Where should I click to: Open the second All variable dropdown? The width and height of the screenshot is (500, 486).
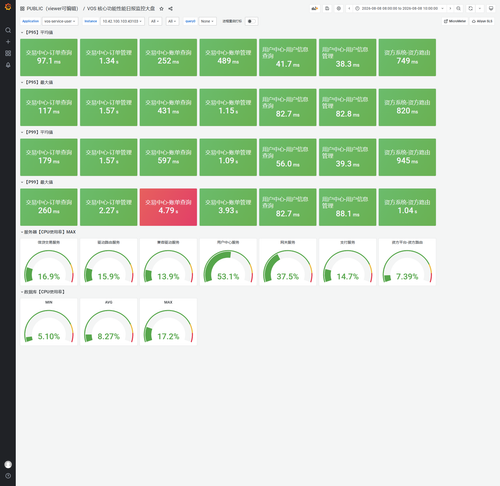172,21
